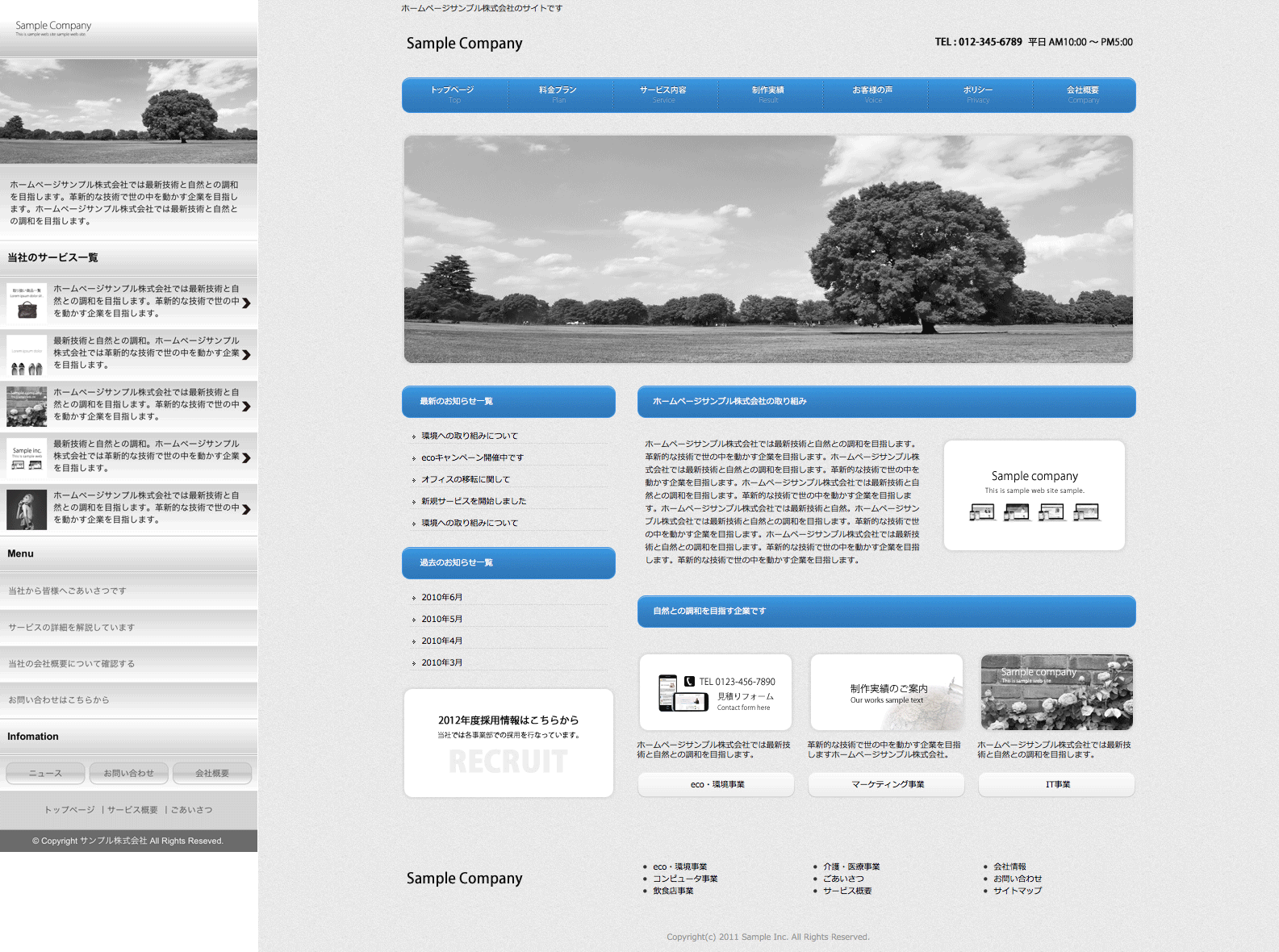Click the smartphone and tablet device icon
This screenshot has height=952, width=1279.
pos(683,693)
